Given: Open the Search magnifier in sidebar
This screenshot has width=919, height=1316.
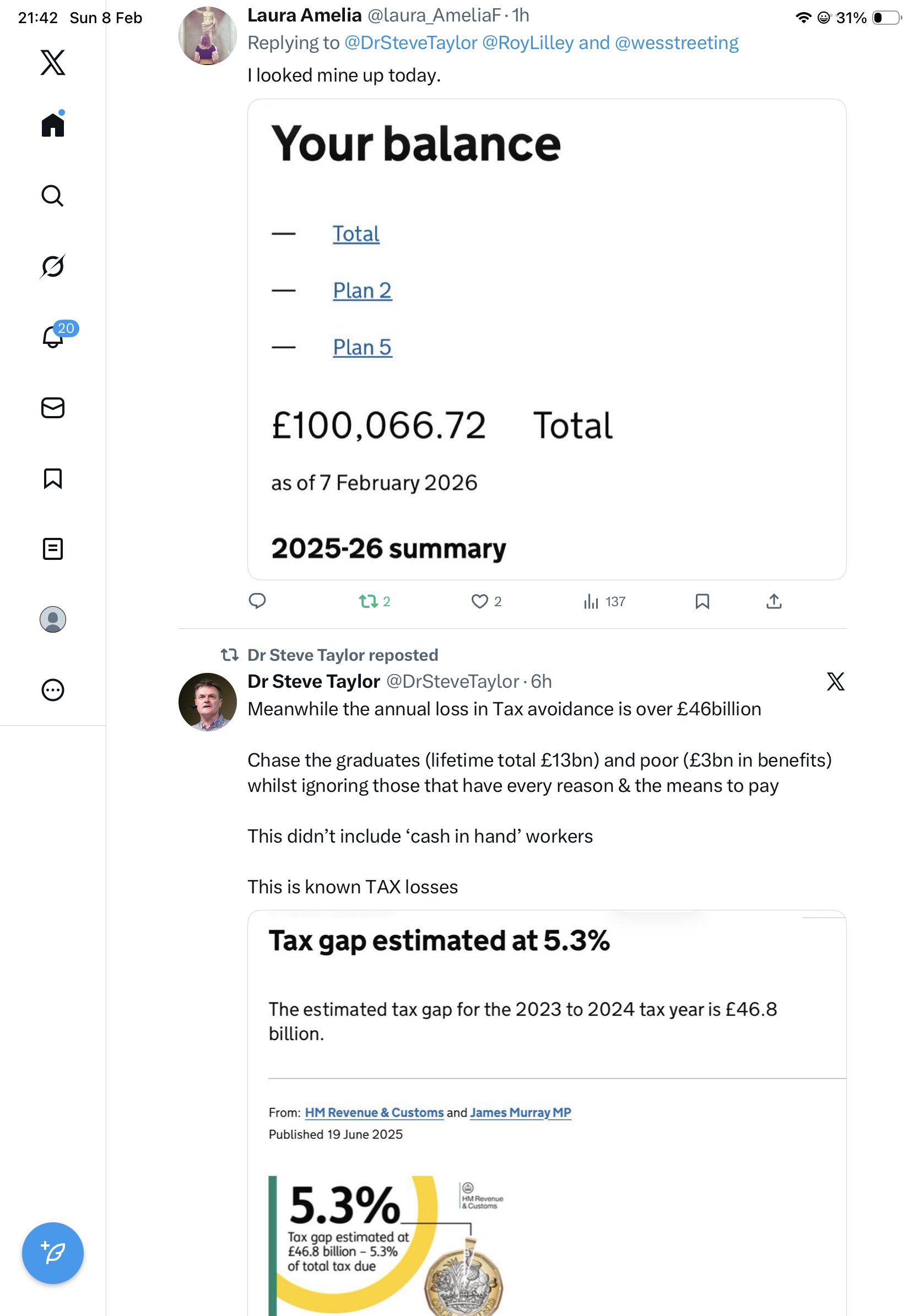Looking at the screenshot, I should click(53, 196).
